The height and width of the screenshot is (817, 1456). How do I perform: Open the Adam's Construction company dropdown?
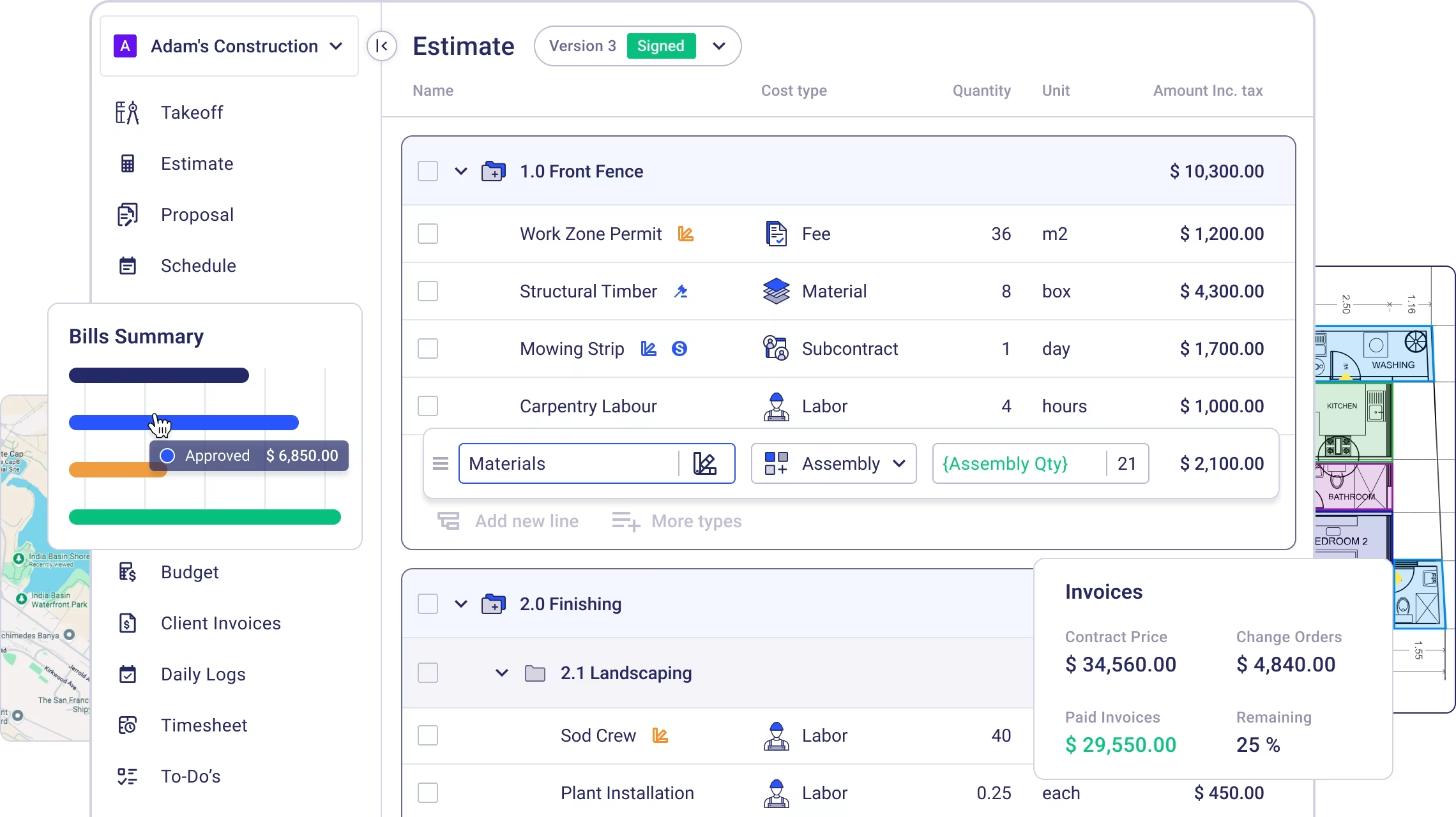tap(229, 46)
